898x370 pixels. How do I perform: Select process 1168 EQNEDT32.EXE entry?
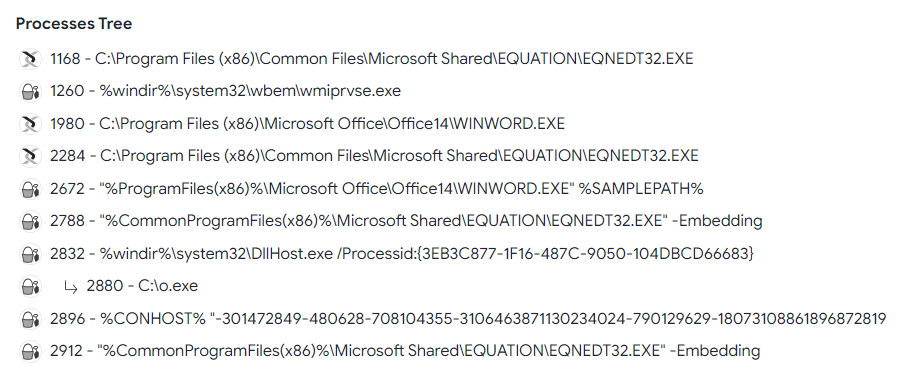pos(372,59)
